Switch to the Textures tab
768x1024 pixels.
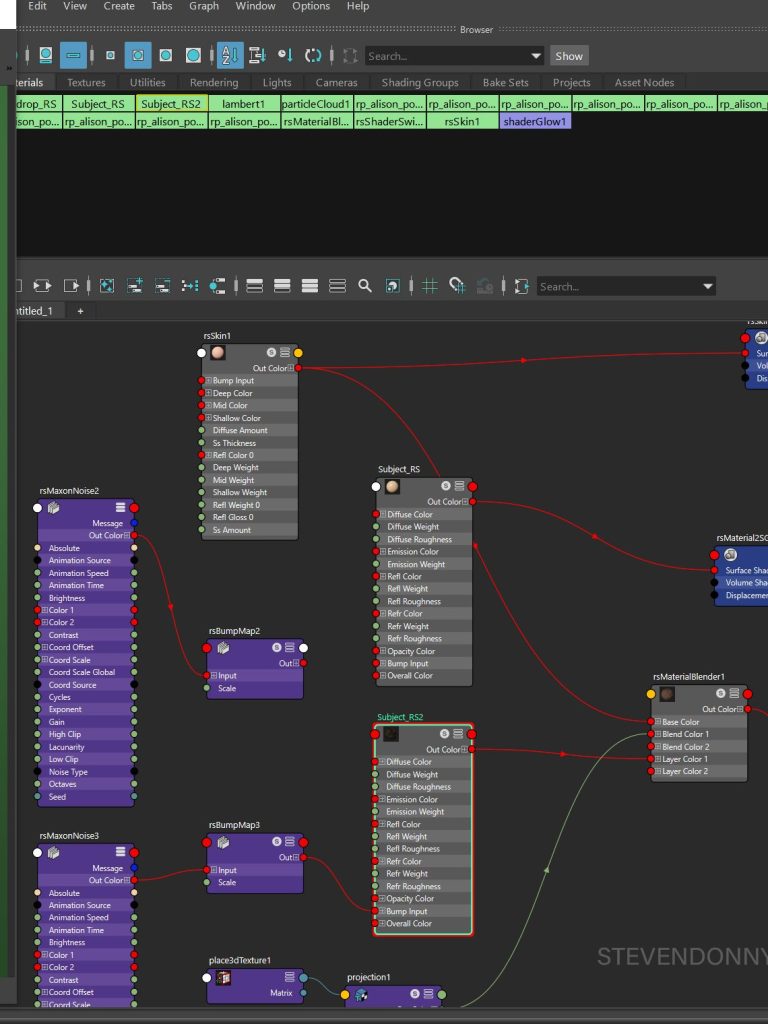86,83
